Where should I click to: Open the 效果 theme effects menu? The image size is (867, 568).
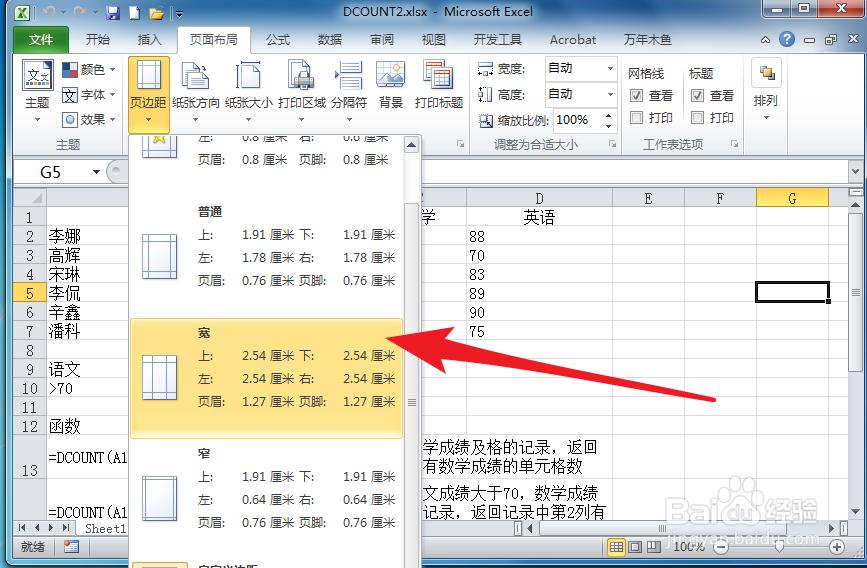pos(88,119)
